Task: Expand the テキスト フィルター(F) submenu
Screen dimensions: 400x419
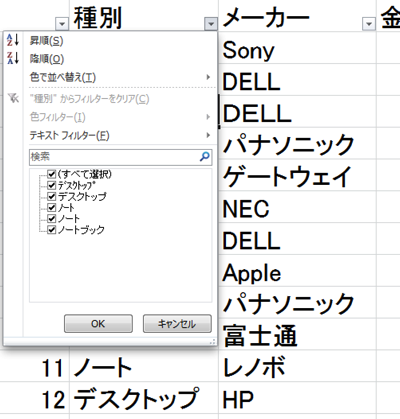Action: [120, 135]
